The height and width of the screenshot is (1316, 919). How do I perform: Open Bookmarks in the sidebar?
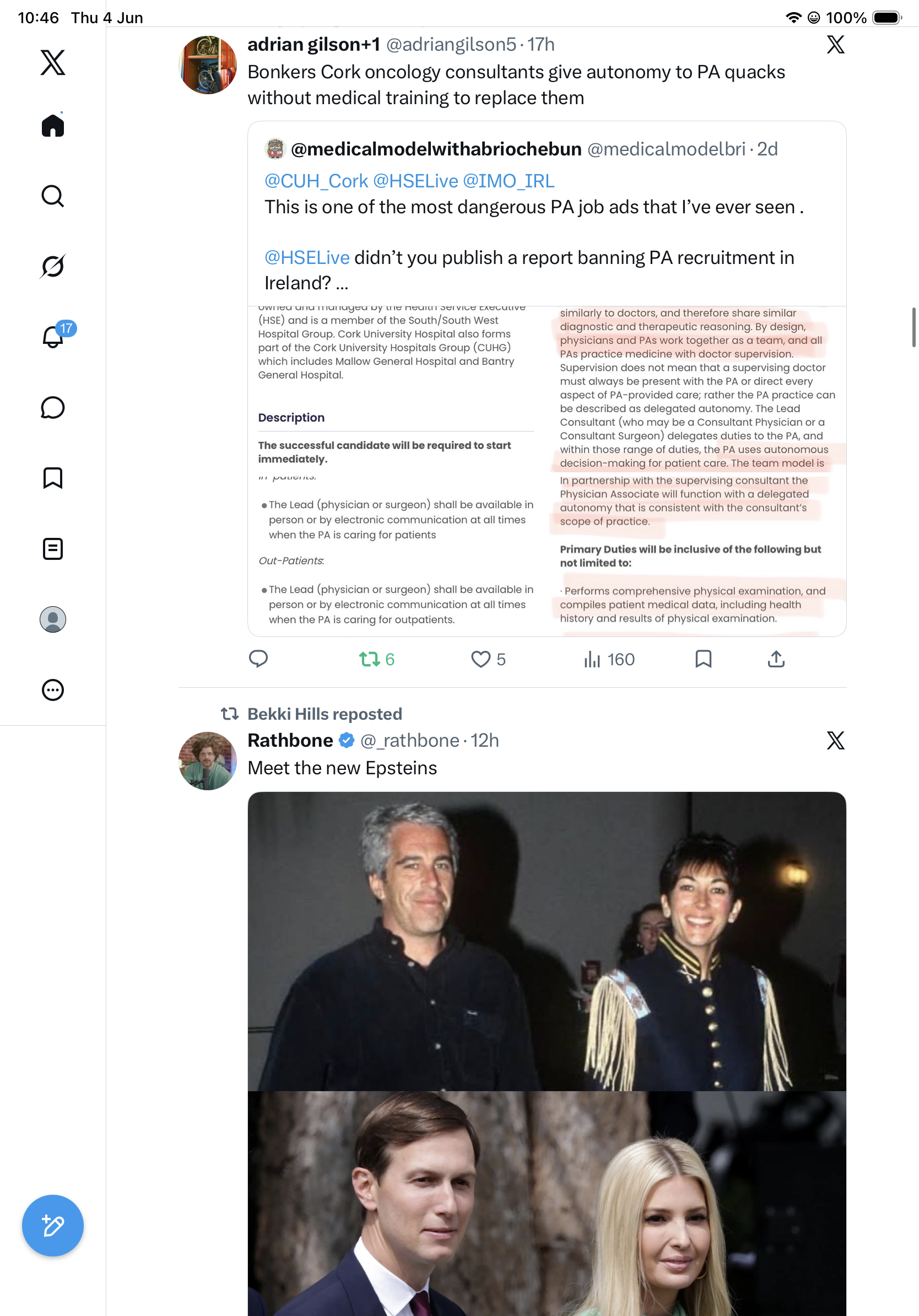click(53, 478)
